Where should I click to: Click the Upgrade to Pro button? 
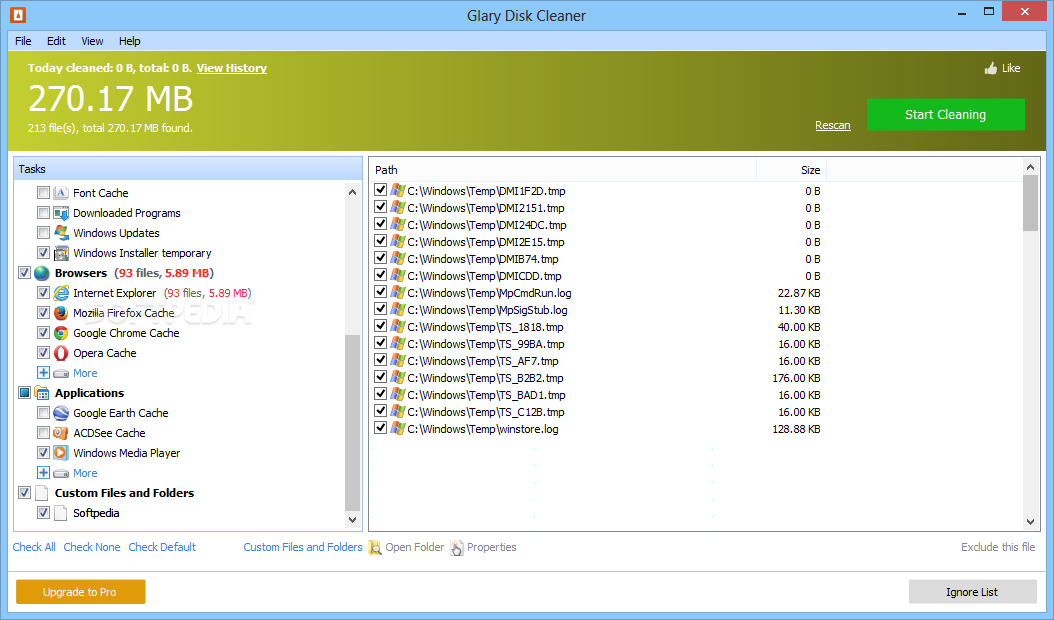coord(81,592)
